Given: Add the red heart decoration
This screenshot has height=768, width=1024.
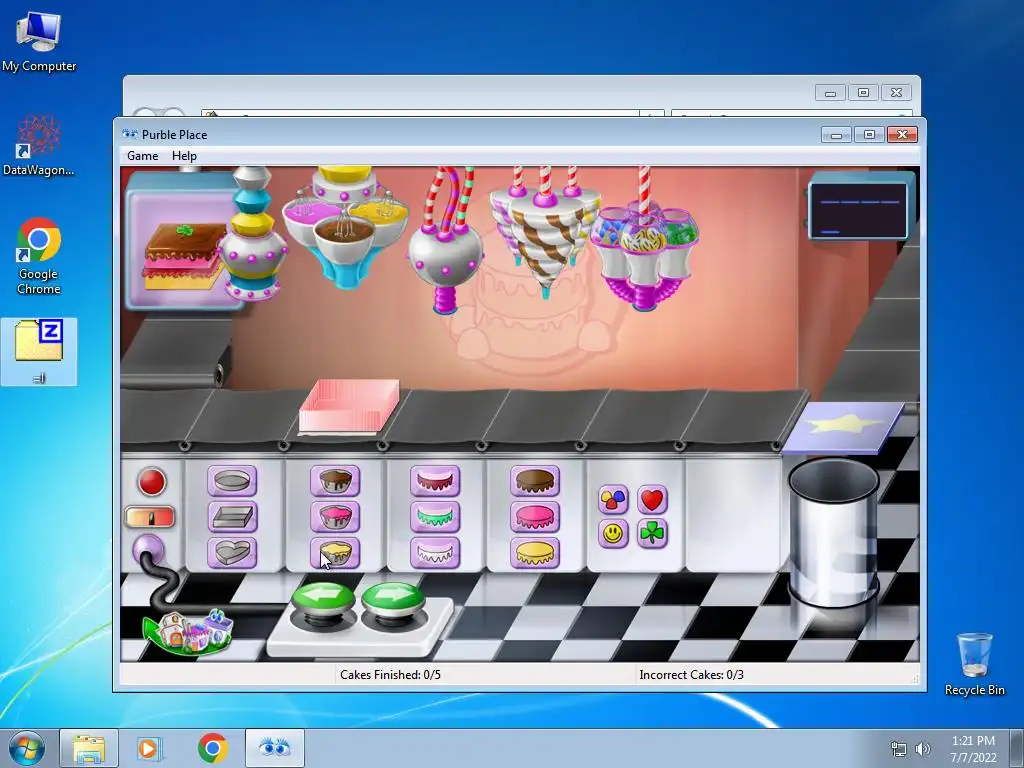Looking at the screenshot, I should click(652, 500).
